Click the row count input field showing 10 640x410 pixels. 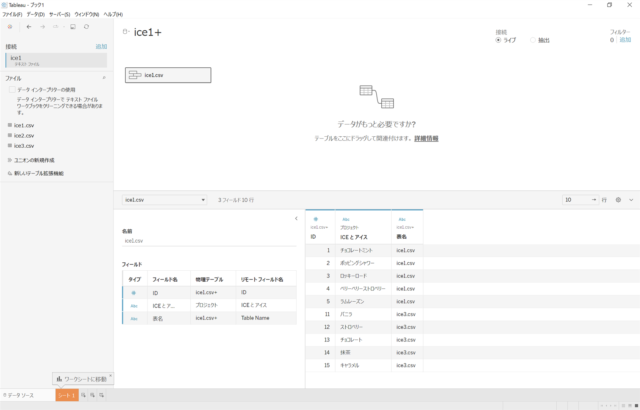[x=577, y=200]
